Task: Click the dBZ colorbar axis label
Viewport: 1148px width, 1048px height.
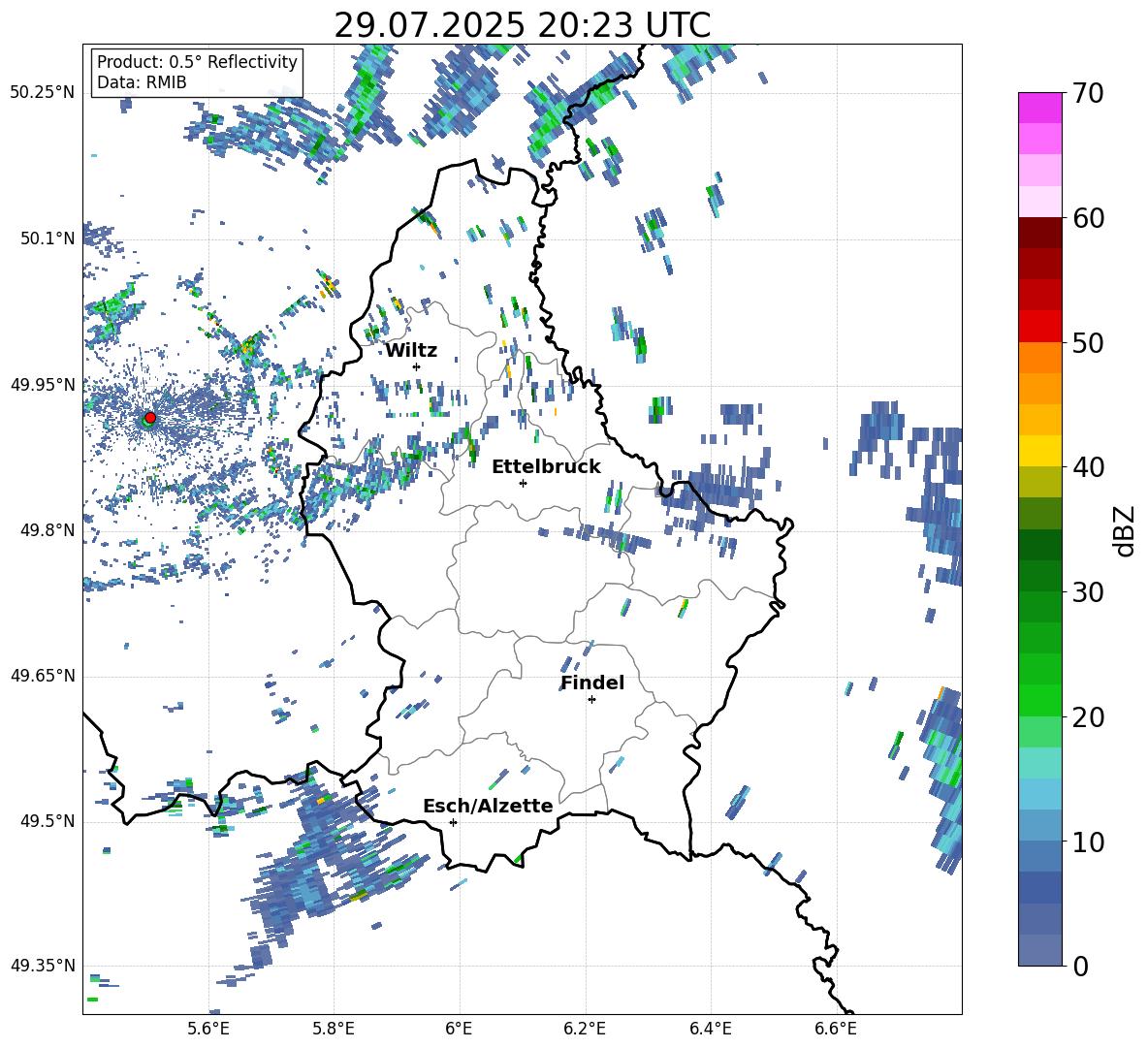Action: click(1126, 530)
